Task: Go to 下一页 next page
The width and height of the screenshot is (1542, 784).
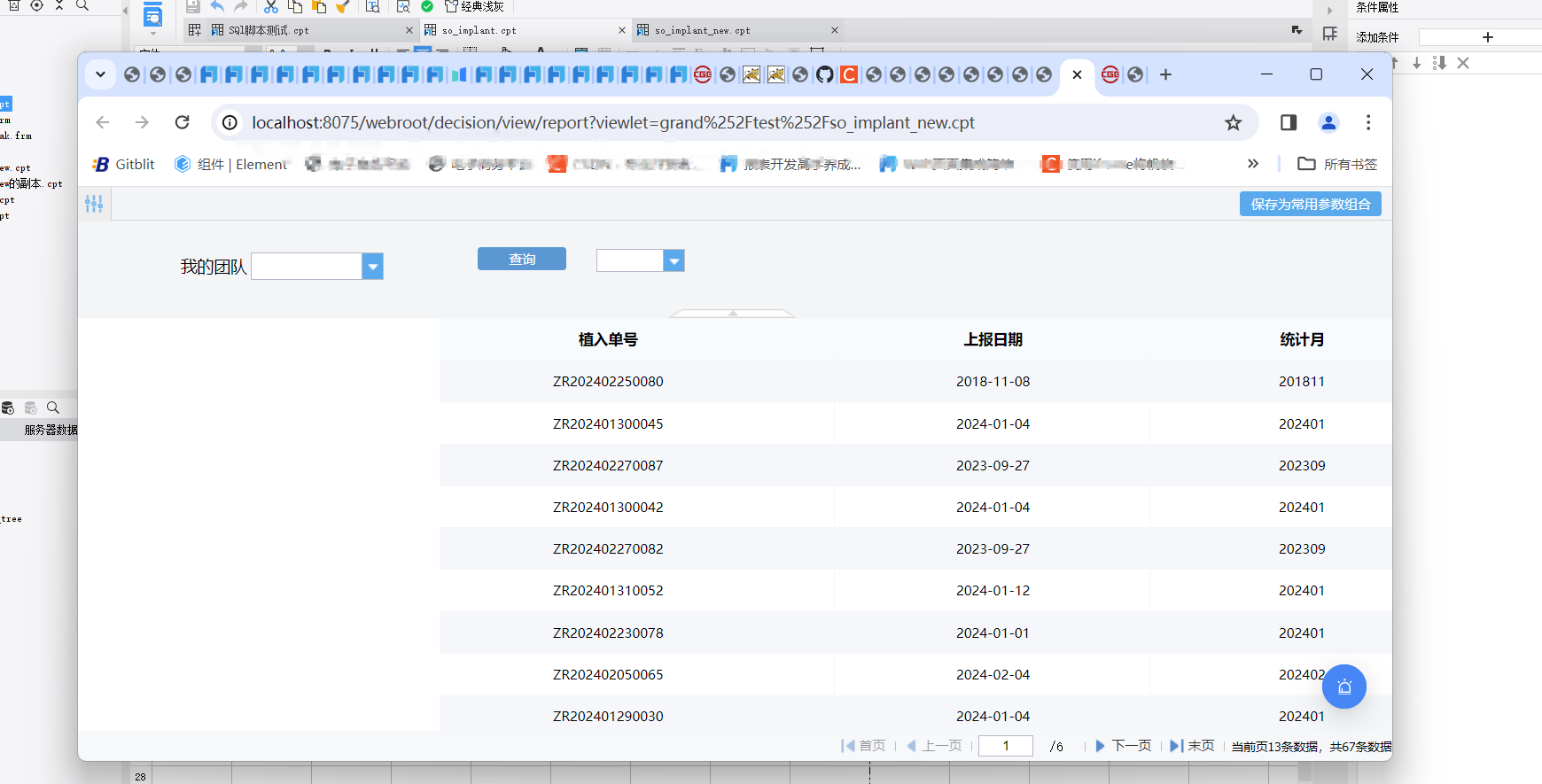Action: click(1124, 746)
